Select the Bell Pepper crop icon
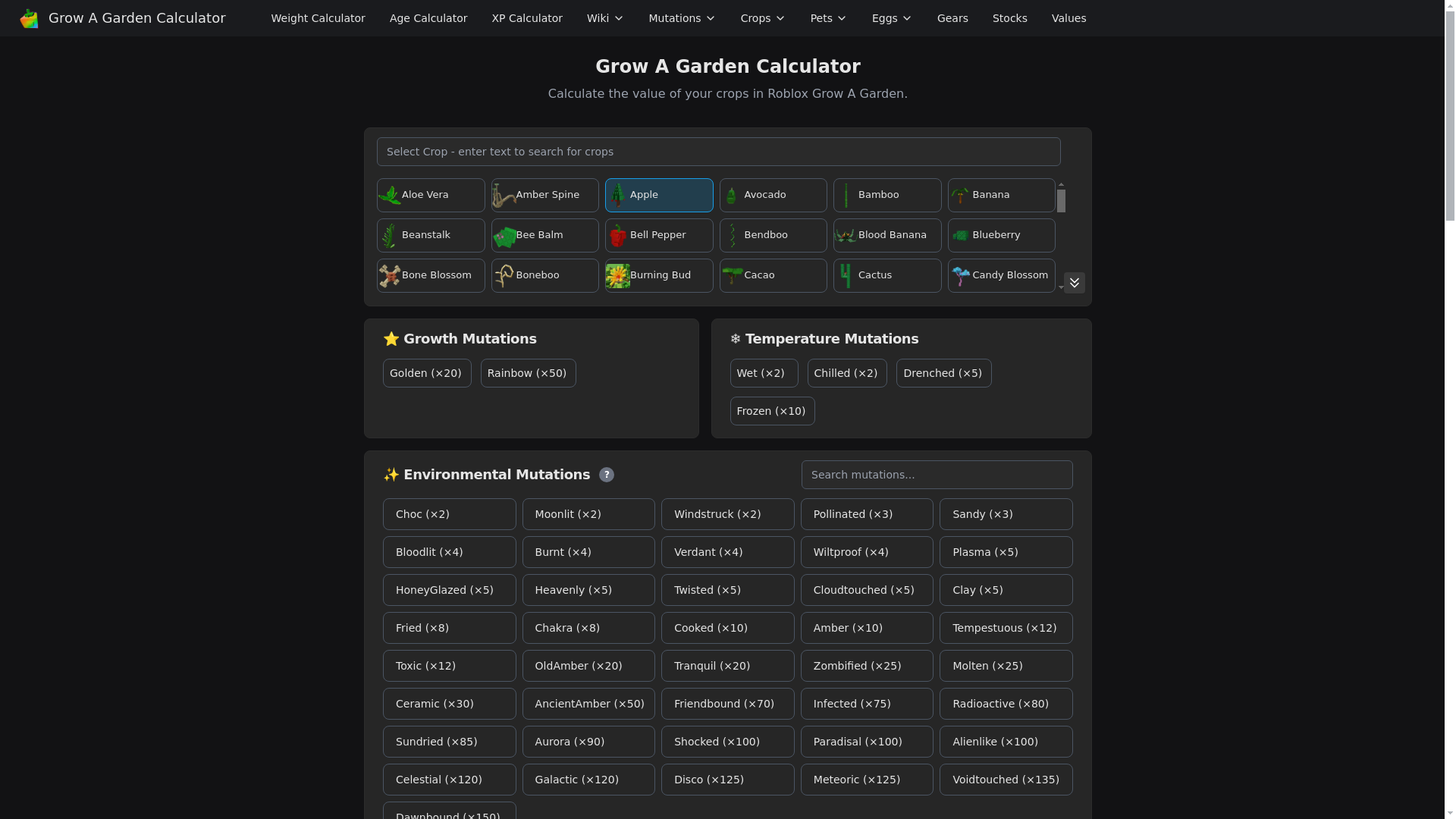This screenshot has height=819, width=1456. 618,236
